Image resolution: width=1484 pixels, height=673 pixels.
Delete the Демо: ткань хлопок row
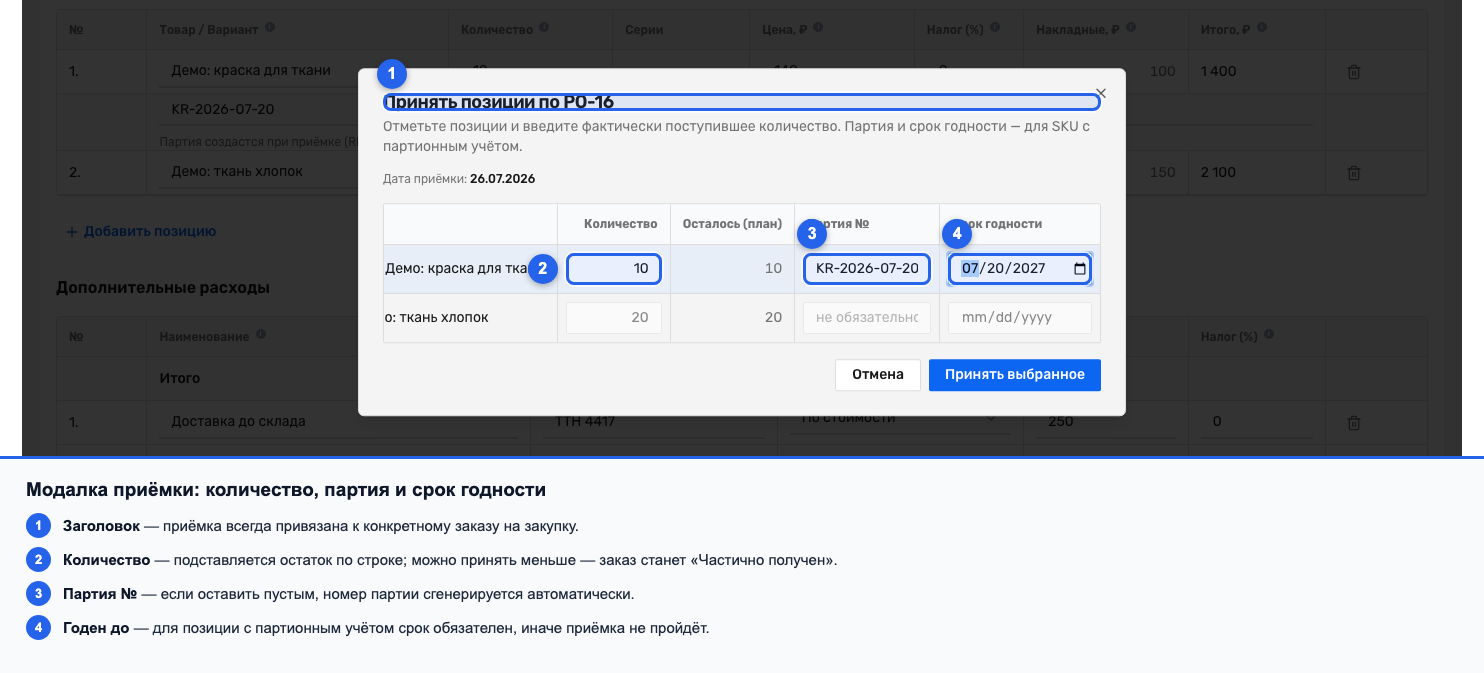[x=1353, y=172]
